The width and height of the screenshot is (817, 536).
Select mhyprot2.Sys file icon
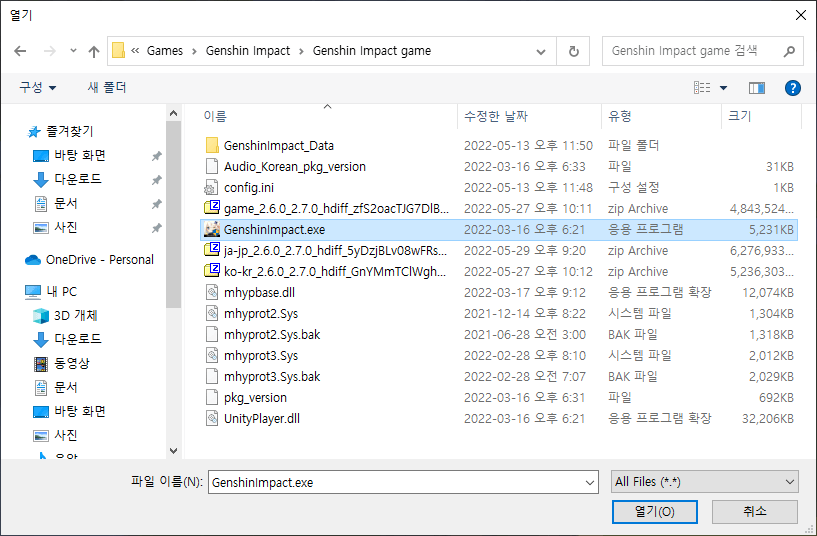click(x=212, y=314)
